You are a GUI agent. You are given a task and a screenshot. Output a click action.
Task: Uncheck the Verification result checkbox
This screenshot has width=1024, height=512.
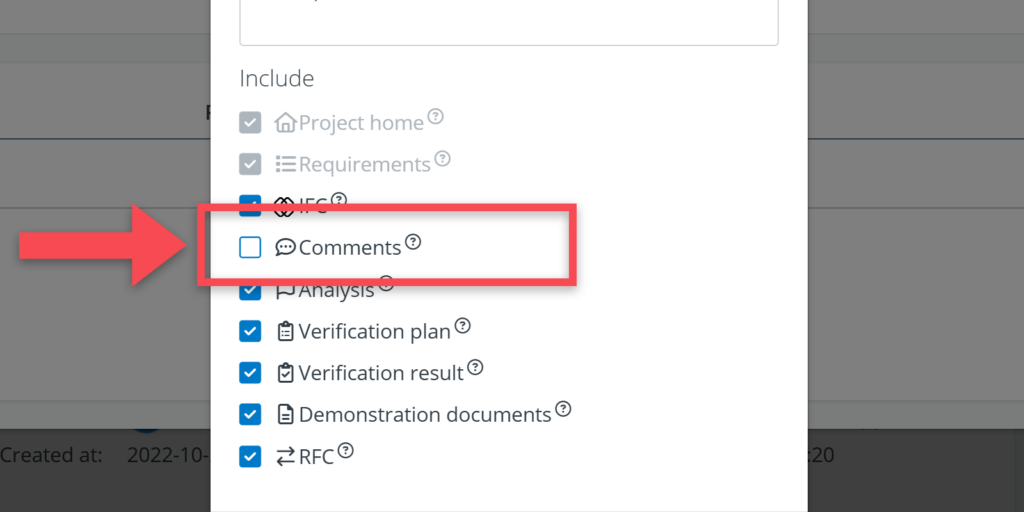point(250,373)
